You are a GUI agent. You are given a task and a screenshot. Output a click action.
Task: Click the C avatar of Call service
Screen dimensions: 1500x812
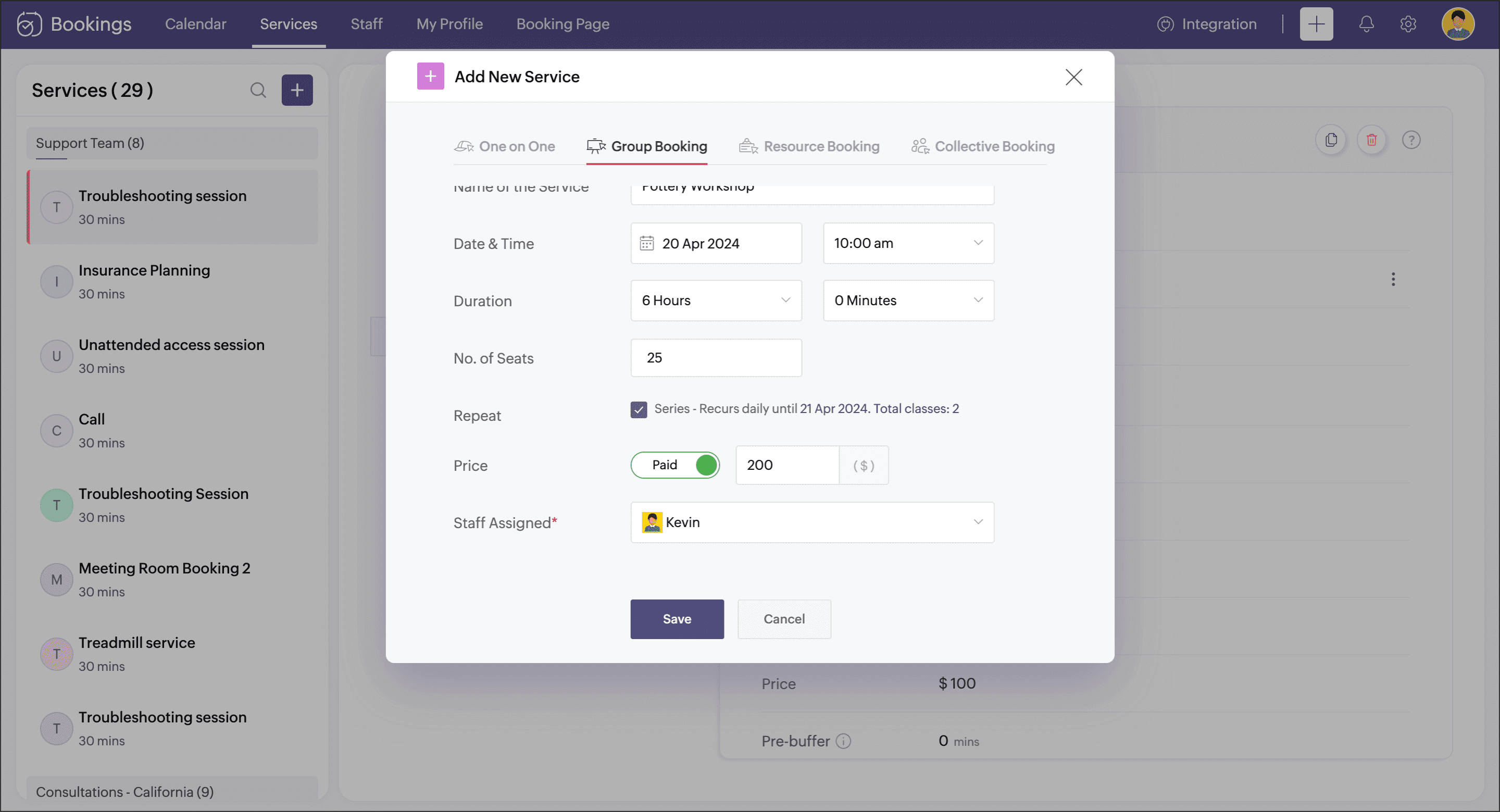coord(56,430)
